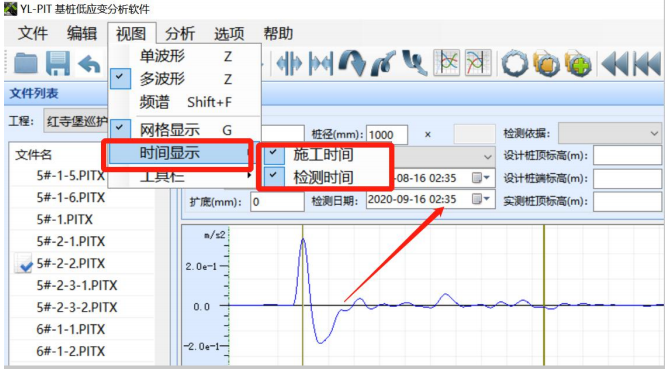667x370 pixels.
Task: Open the 分析 menu
Action: click(180, 34)
